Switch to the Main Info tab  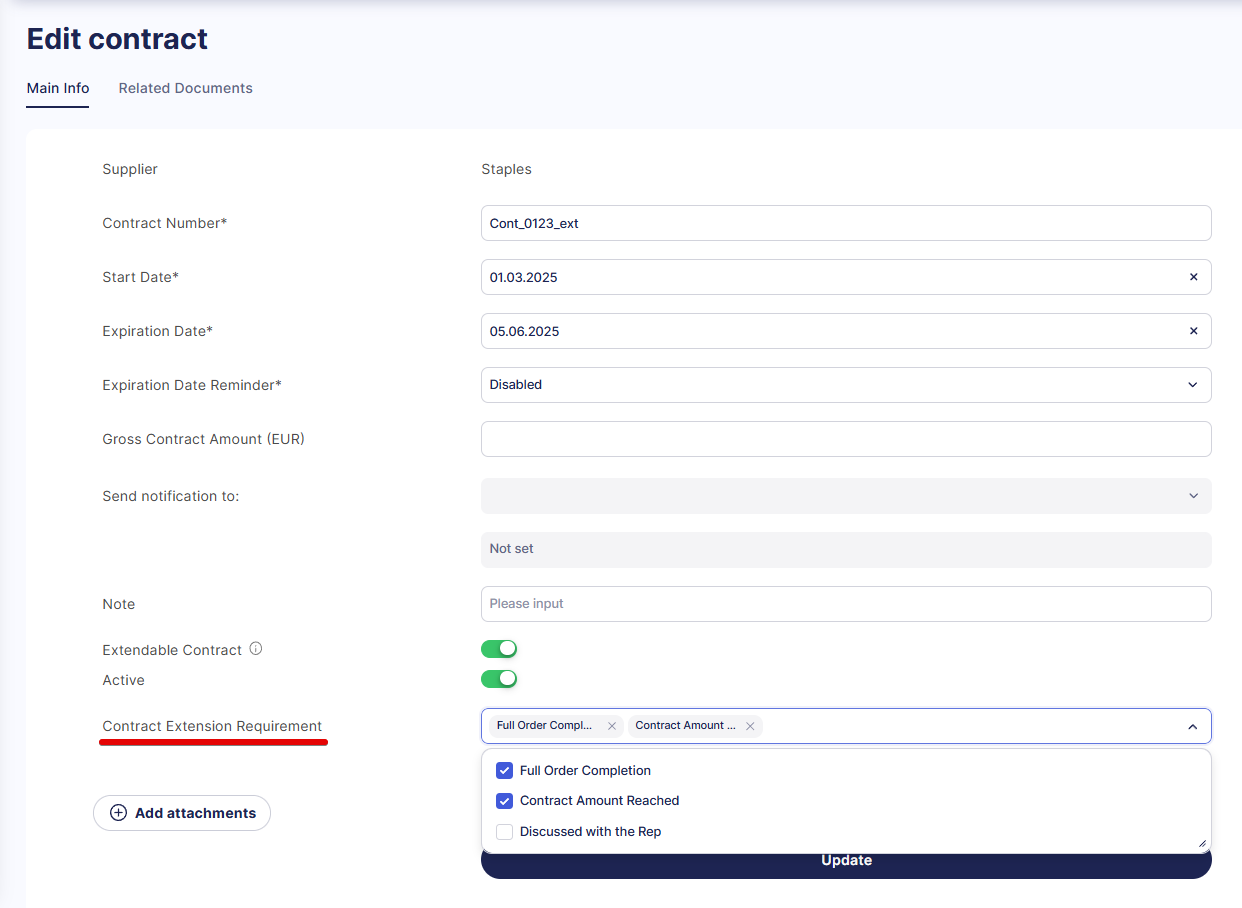pyautogui.click(x=58, y=88)
